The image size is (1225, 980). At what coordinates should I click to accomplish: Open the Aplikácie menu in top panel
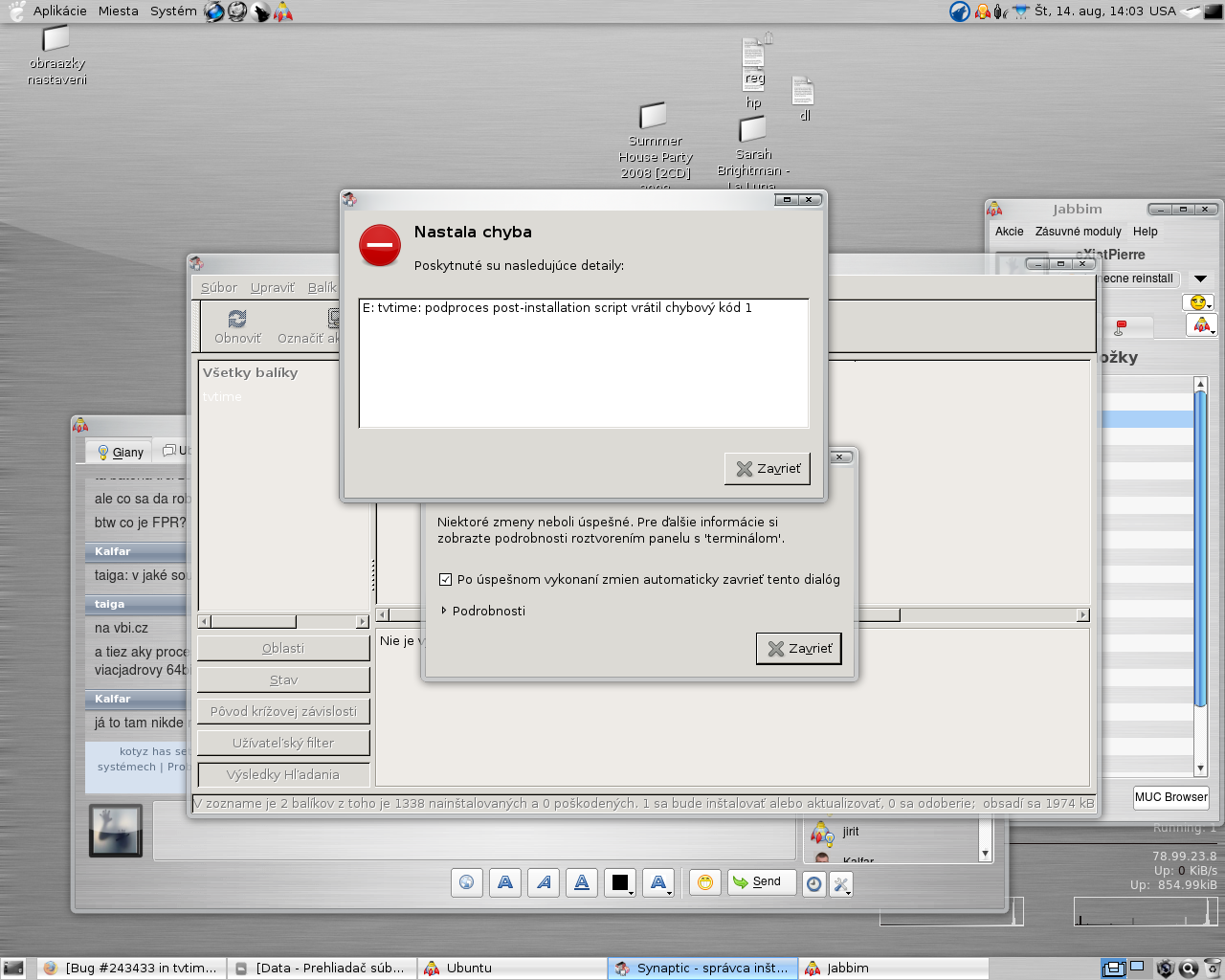[x=59, y=11]
